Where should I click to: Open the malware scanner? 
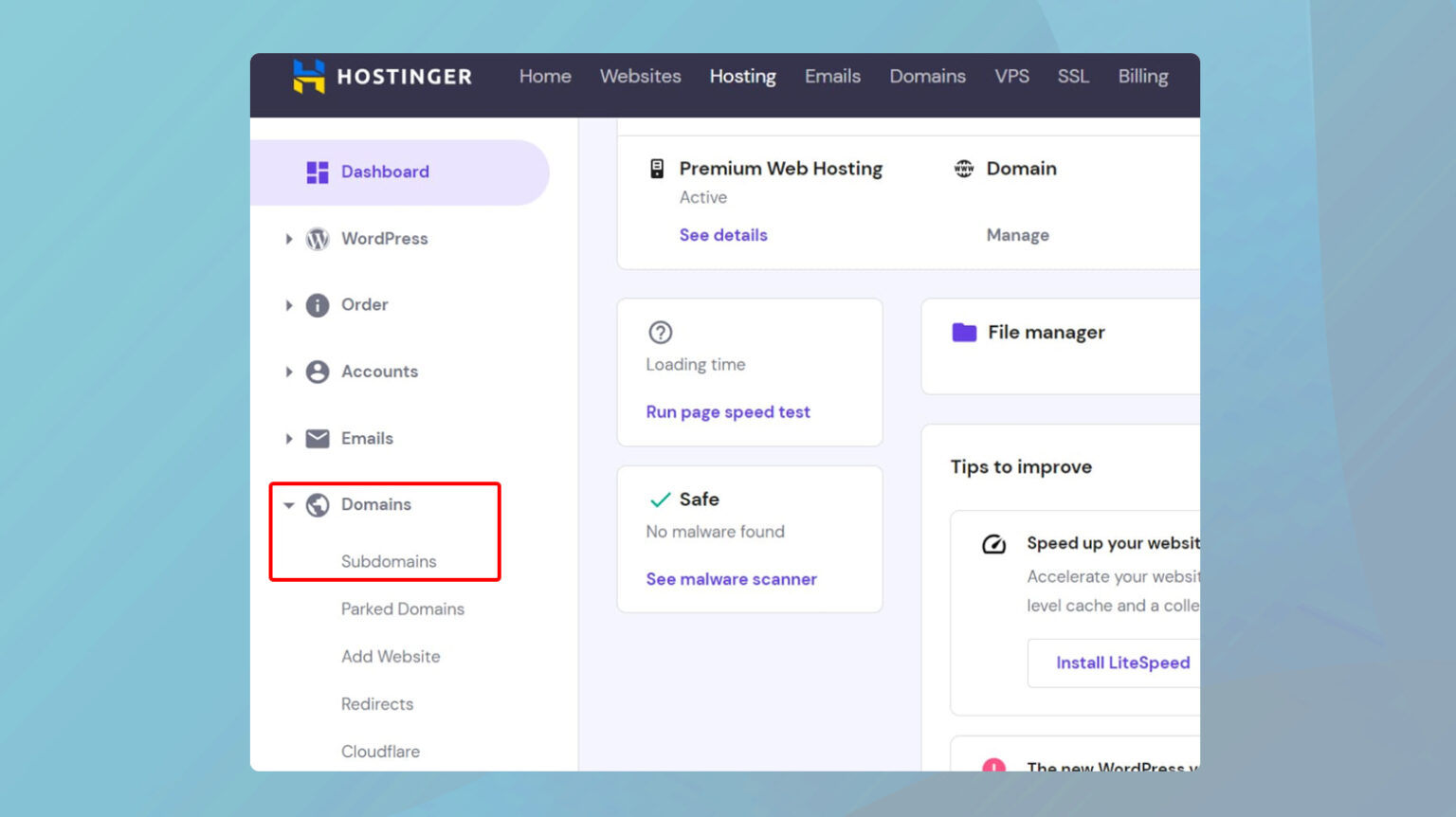731,578
